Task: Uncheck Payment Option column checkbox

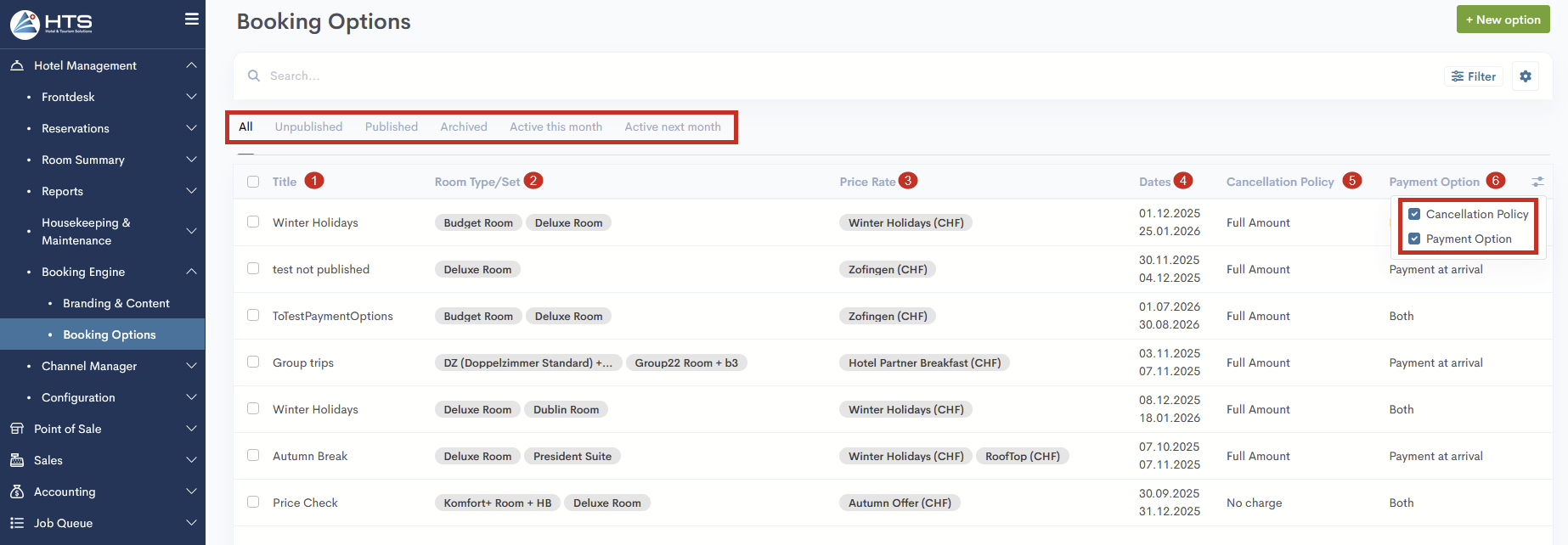Action: coord(1414,239)
